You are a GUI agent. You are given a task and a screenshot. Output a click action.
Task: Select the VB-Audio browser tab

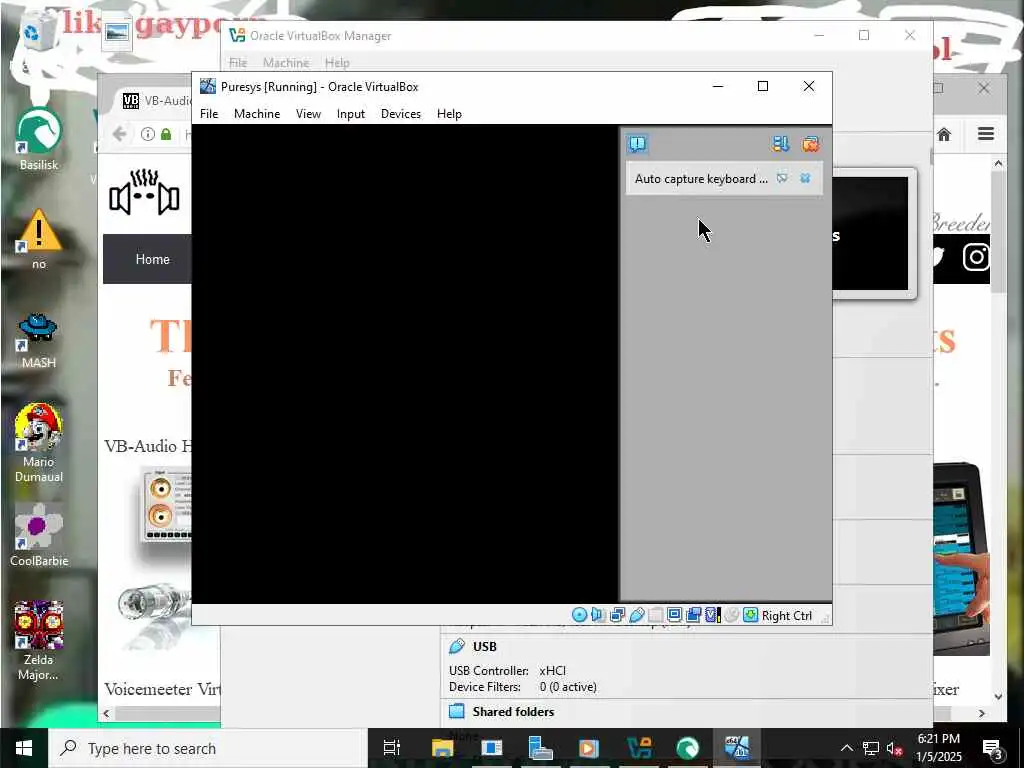coord(156,101)
